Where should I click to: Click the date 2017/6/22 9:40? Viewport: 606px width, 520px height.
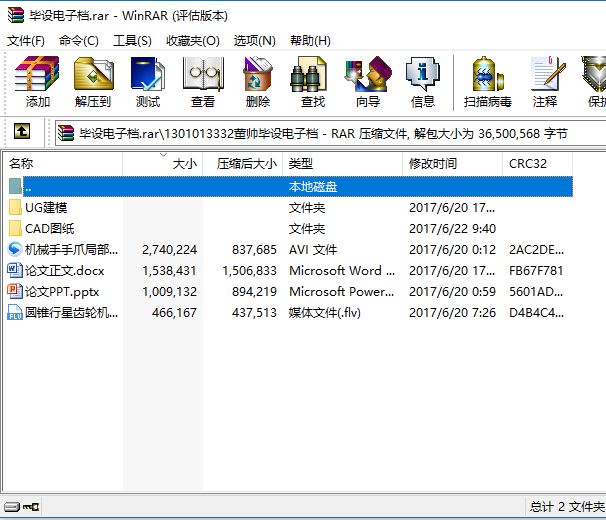tap(453, 228)
